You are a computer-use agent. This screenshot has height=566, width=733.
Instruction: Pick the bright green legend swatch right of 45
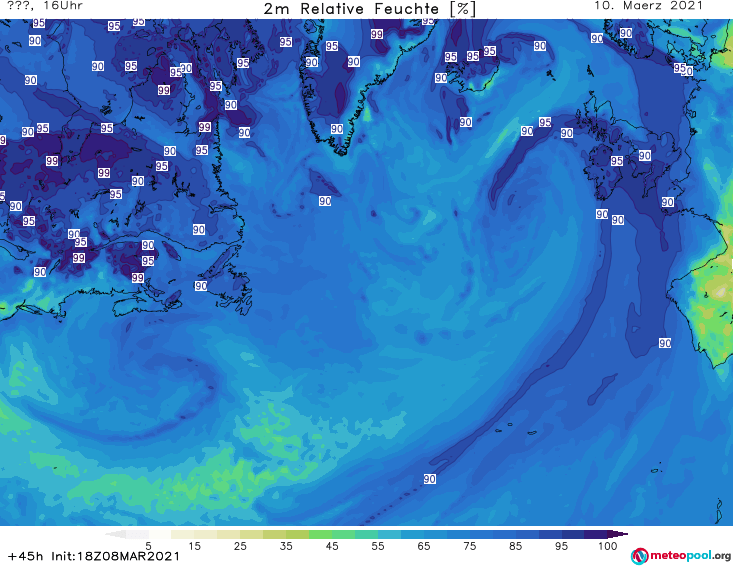[343, 534]
